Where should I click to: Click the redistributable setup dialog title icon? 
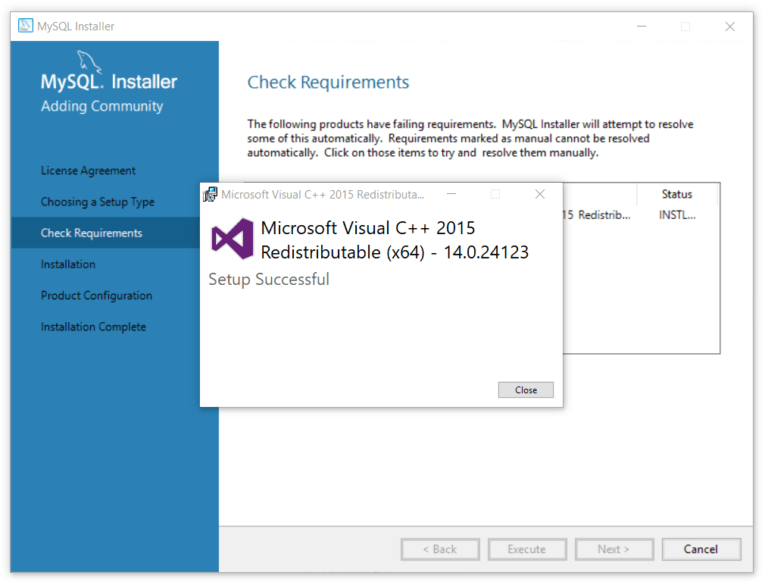(211, 195)
